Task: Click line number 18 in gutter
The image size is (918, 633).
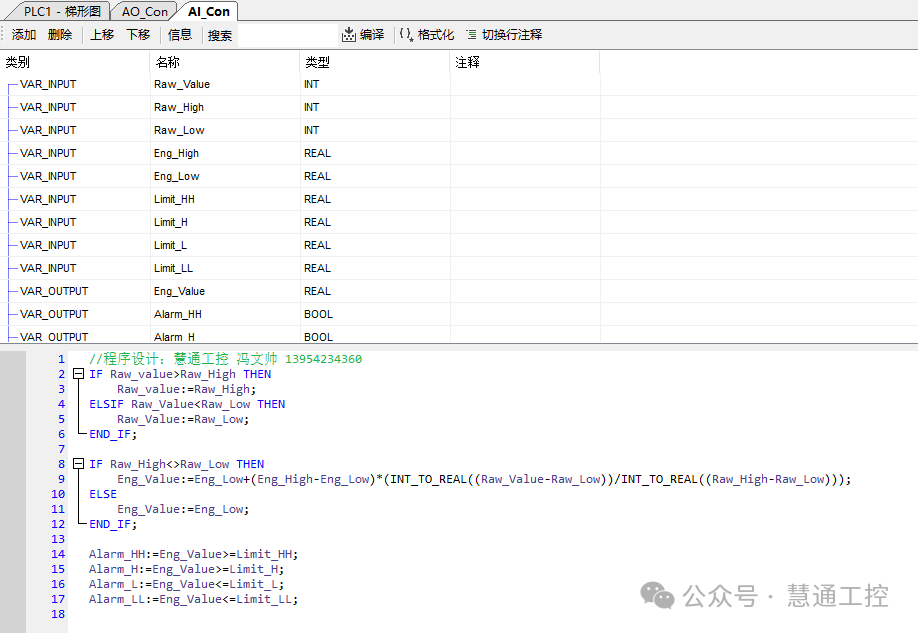Action: tap(58, 614)
